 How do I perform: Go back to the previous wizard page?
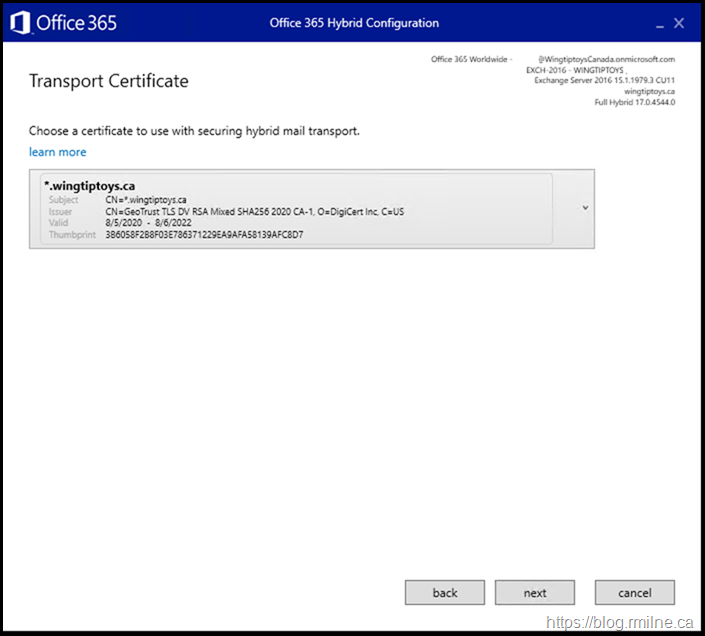click(x=445, y=592)
